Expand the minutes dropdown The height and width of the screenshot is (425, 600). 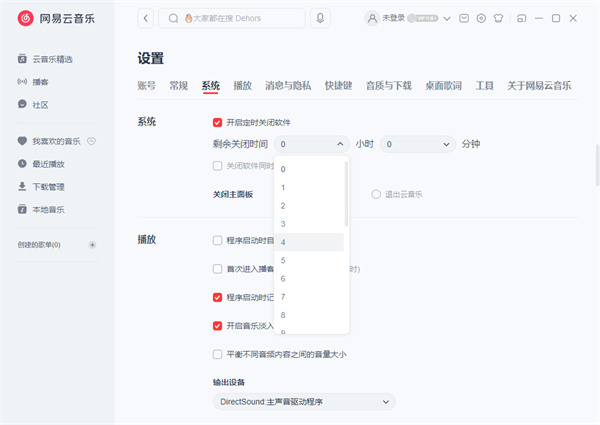(x=416, y=144)
